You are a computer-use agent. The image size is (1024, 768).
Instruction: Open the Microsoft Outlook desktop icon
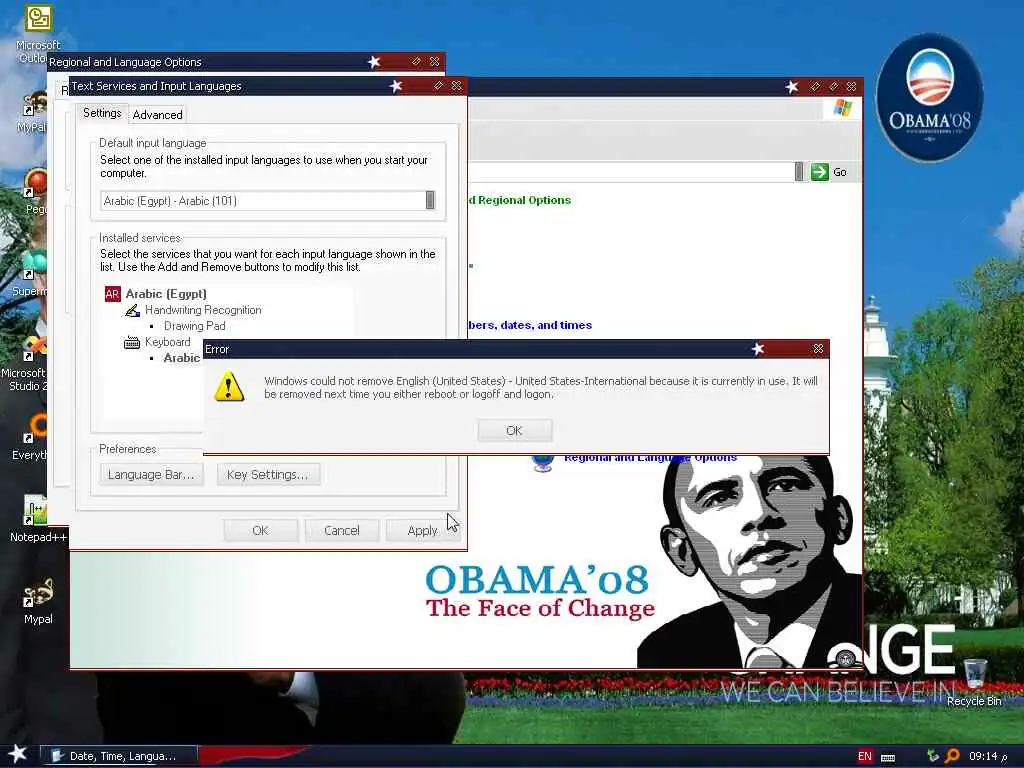pos(38,33)
